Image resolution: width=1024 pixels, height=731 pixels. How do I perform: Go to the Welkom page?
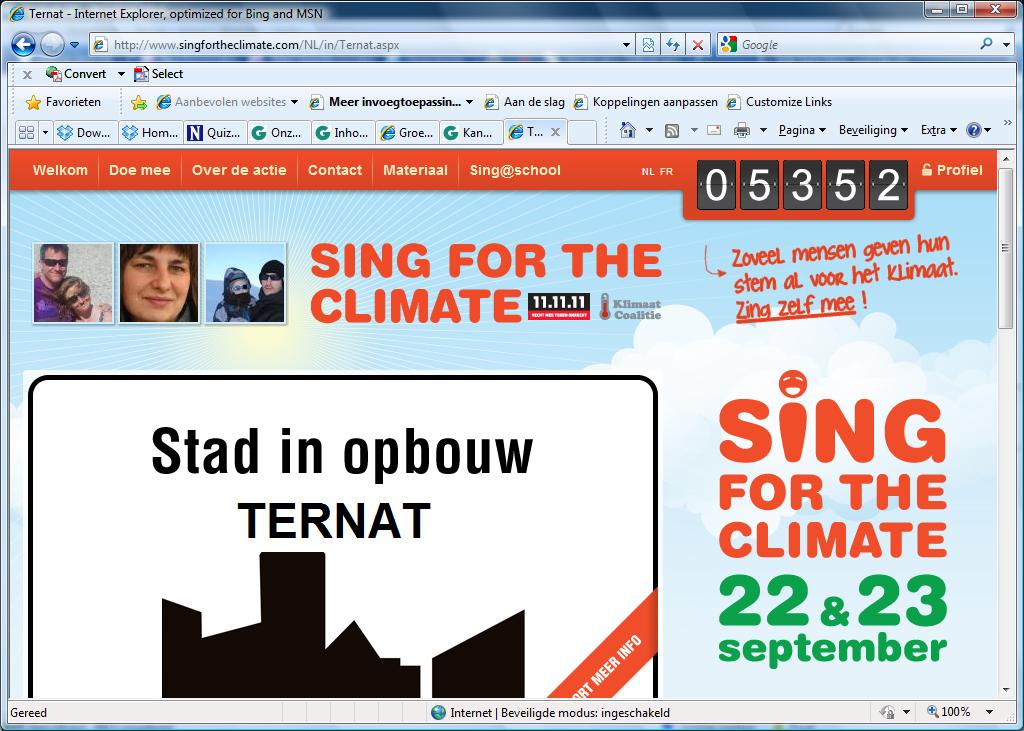point(60,171)
